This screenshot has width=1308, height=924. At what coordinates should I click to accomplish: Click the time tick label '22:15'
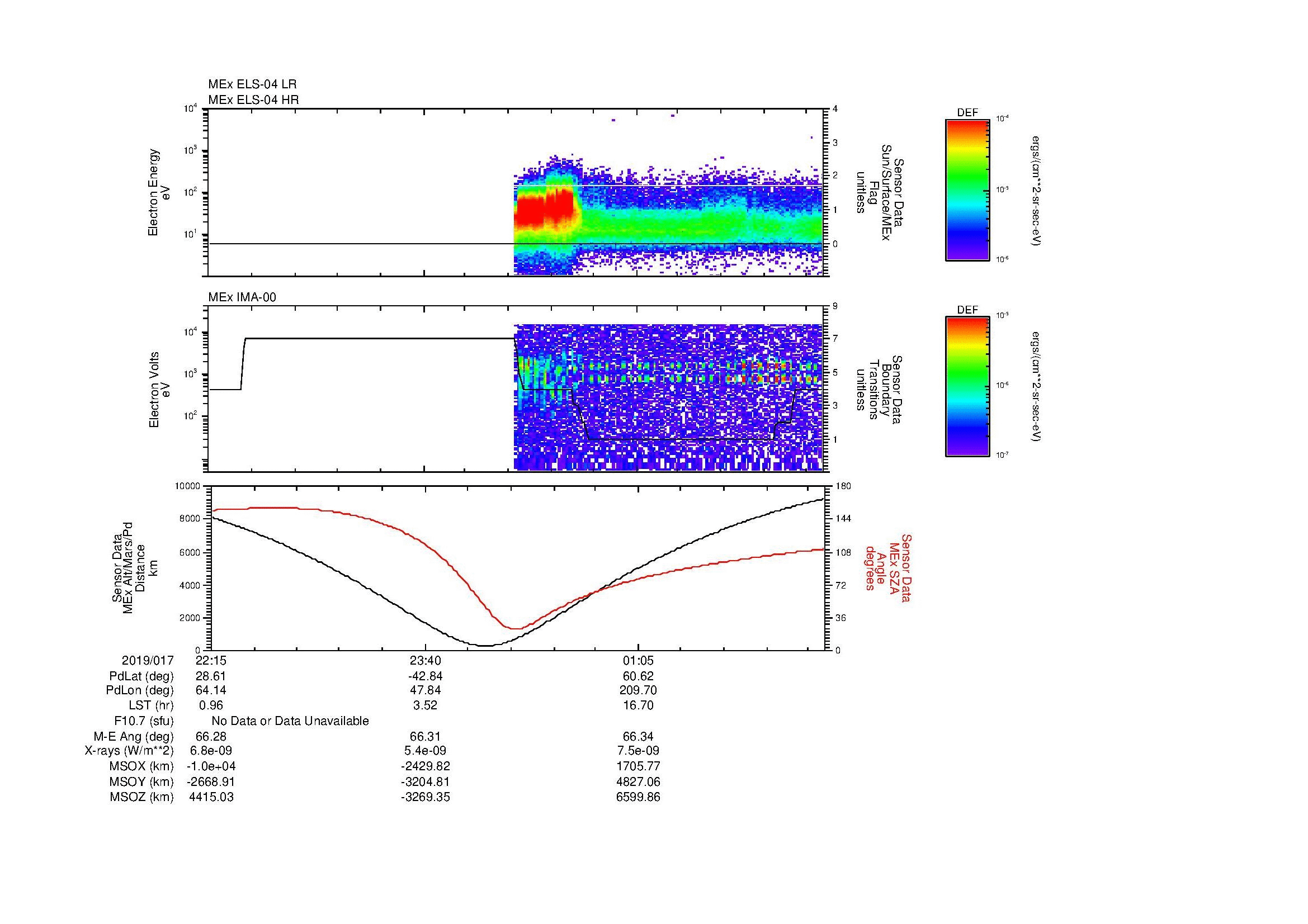click(x=211, y=661)
